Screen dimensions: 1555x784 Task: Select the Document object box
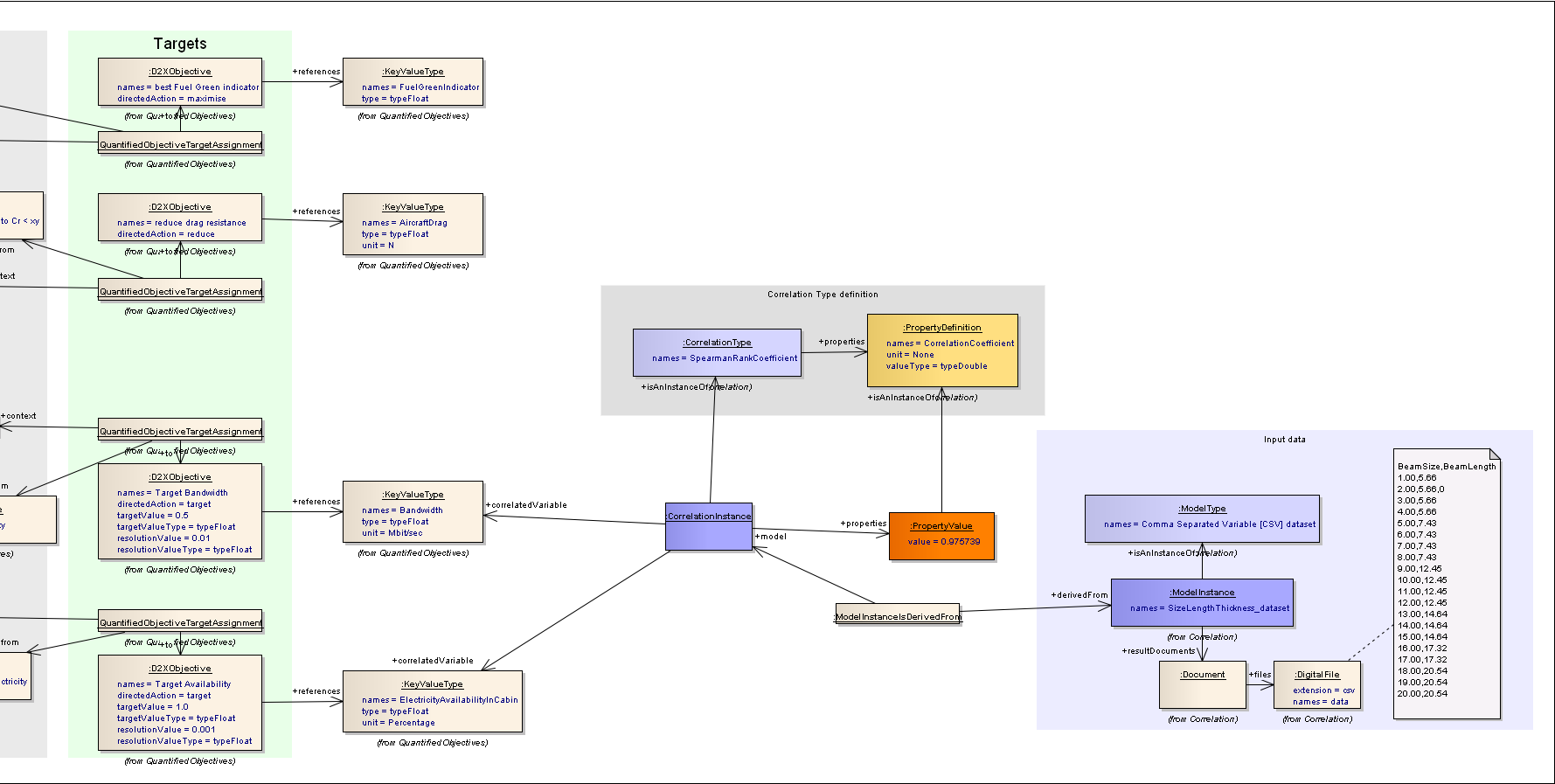(1202, 684)
